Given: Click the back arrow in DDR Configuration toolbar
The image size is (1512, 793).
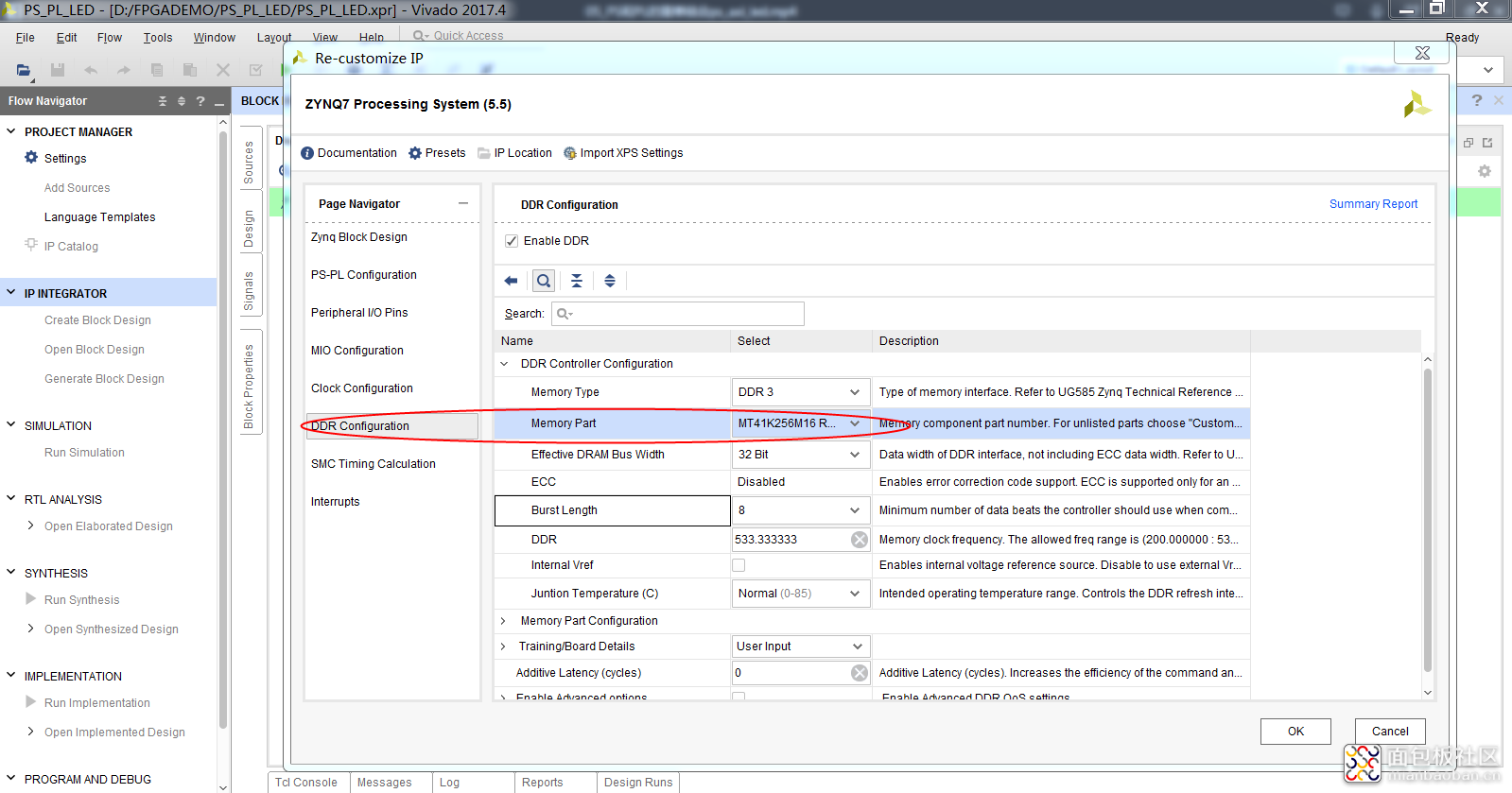Looking at the screenshot, I should coord(511,281).
